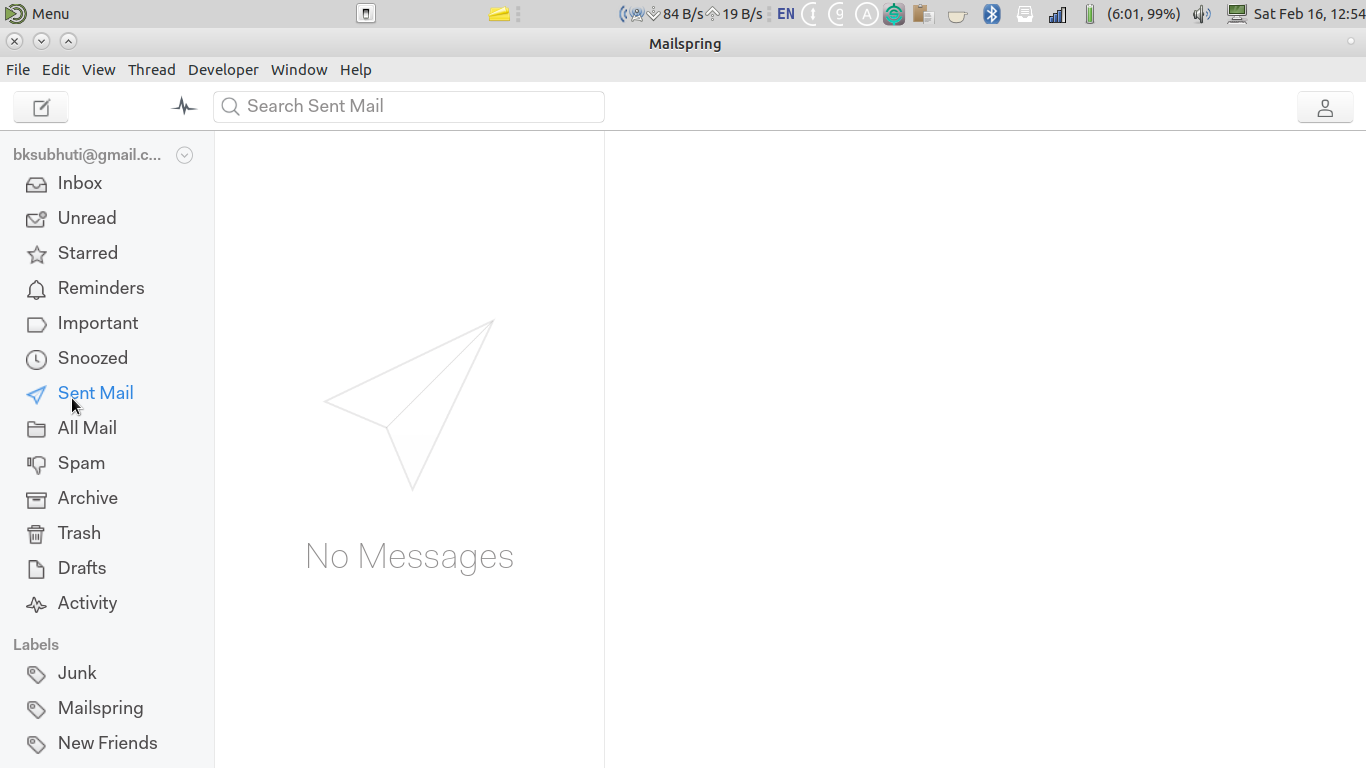This screenshot has width=1366, height=768.
Task: Click inside the Search Sent Mail field
Action: tap(408, 107)
